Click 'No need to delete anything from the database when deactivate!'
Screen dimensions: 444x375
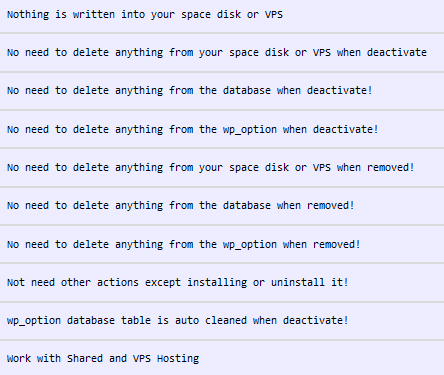(189, 91)
